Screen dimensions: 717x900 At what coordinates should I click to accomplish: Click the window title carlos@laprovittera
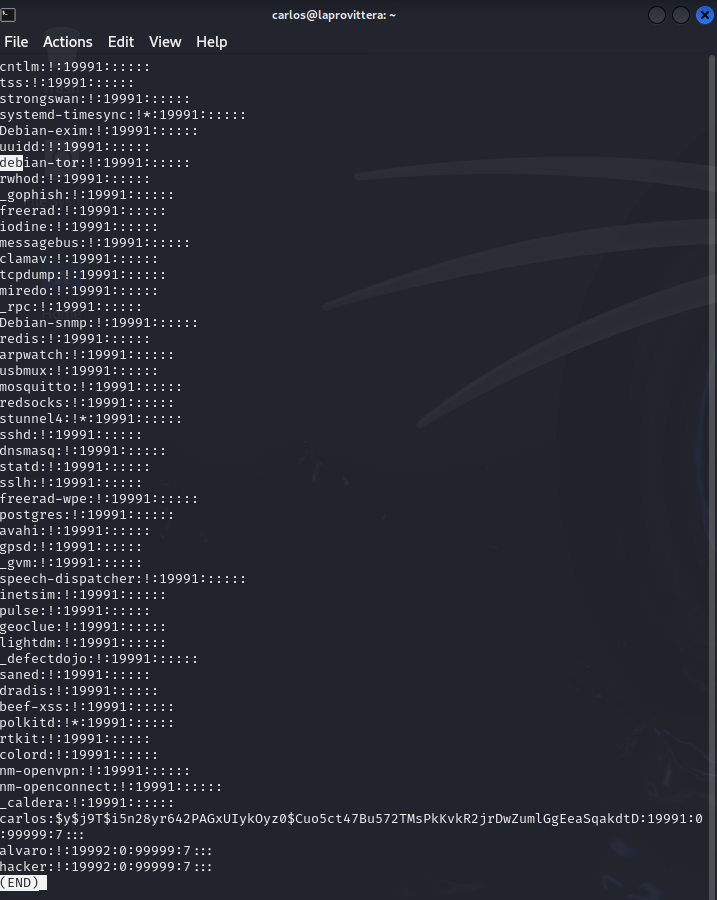334,15
